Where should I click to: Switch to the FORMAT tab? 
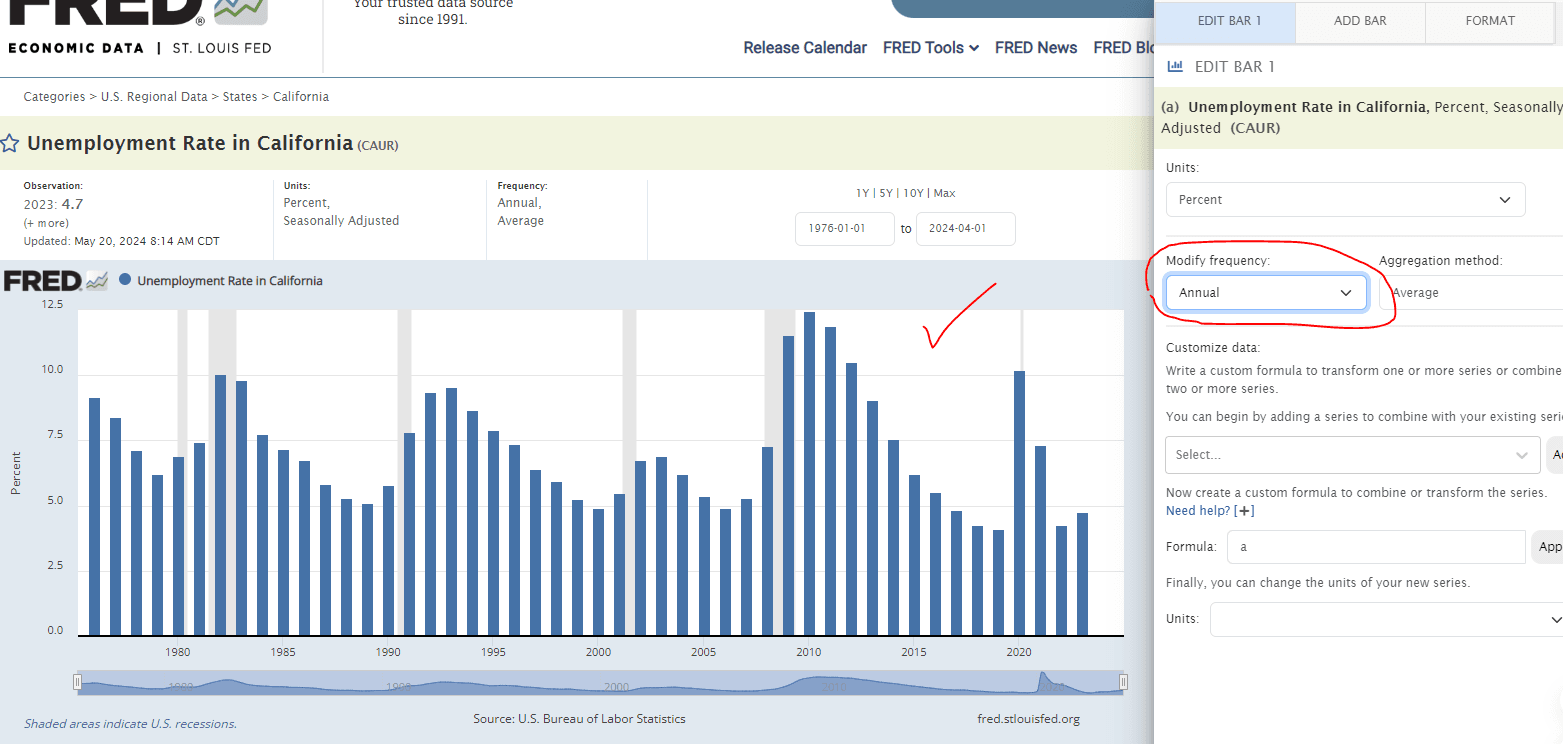[1489, 21]
